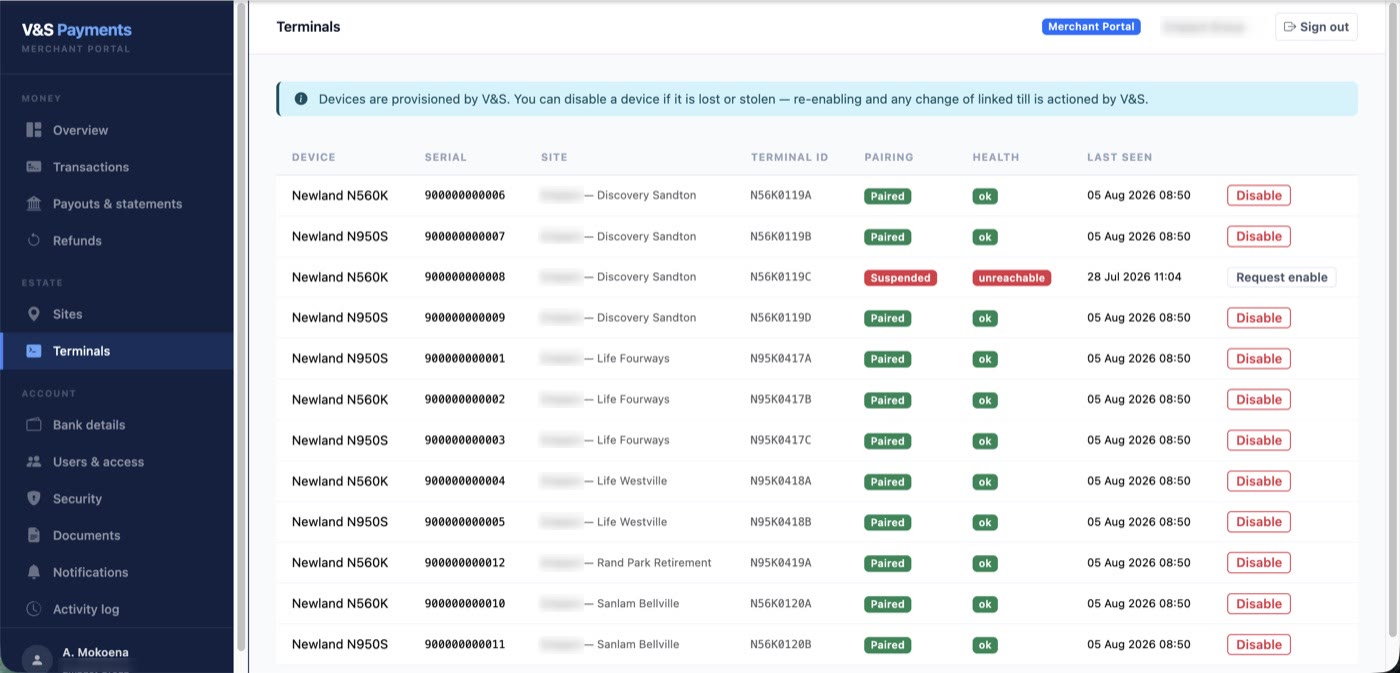Click Request enable for serial 900000000008
Image resolution: width=1400 pixels, height=673 pixels.
[x=1281, y=277]
